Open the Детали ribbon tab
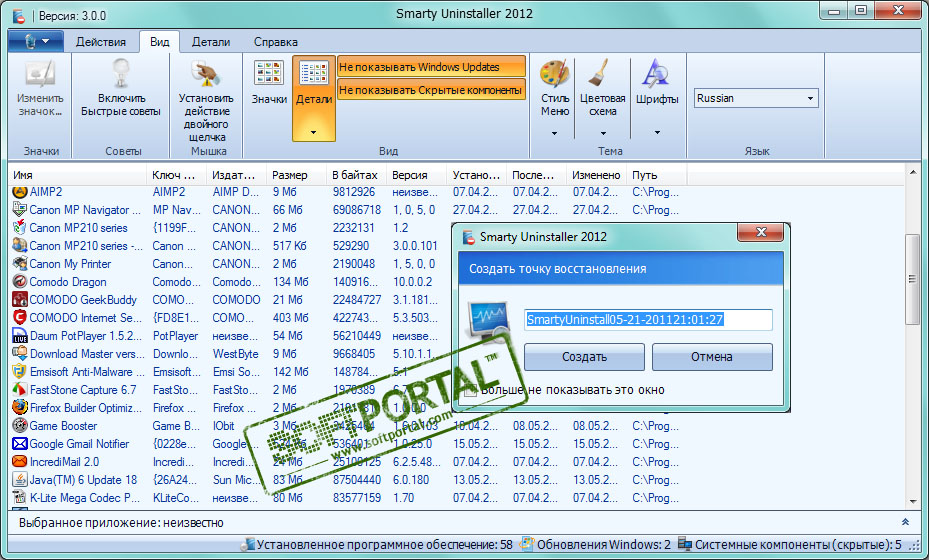 coord(211,42)
